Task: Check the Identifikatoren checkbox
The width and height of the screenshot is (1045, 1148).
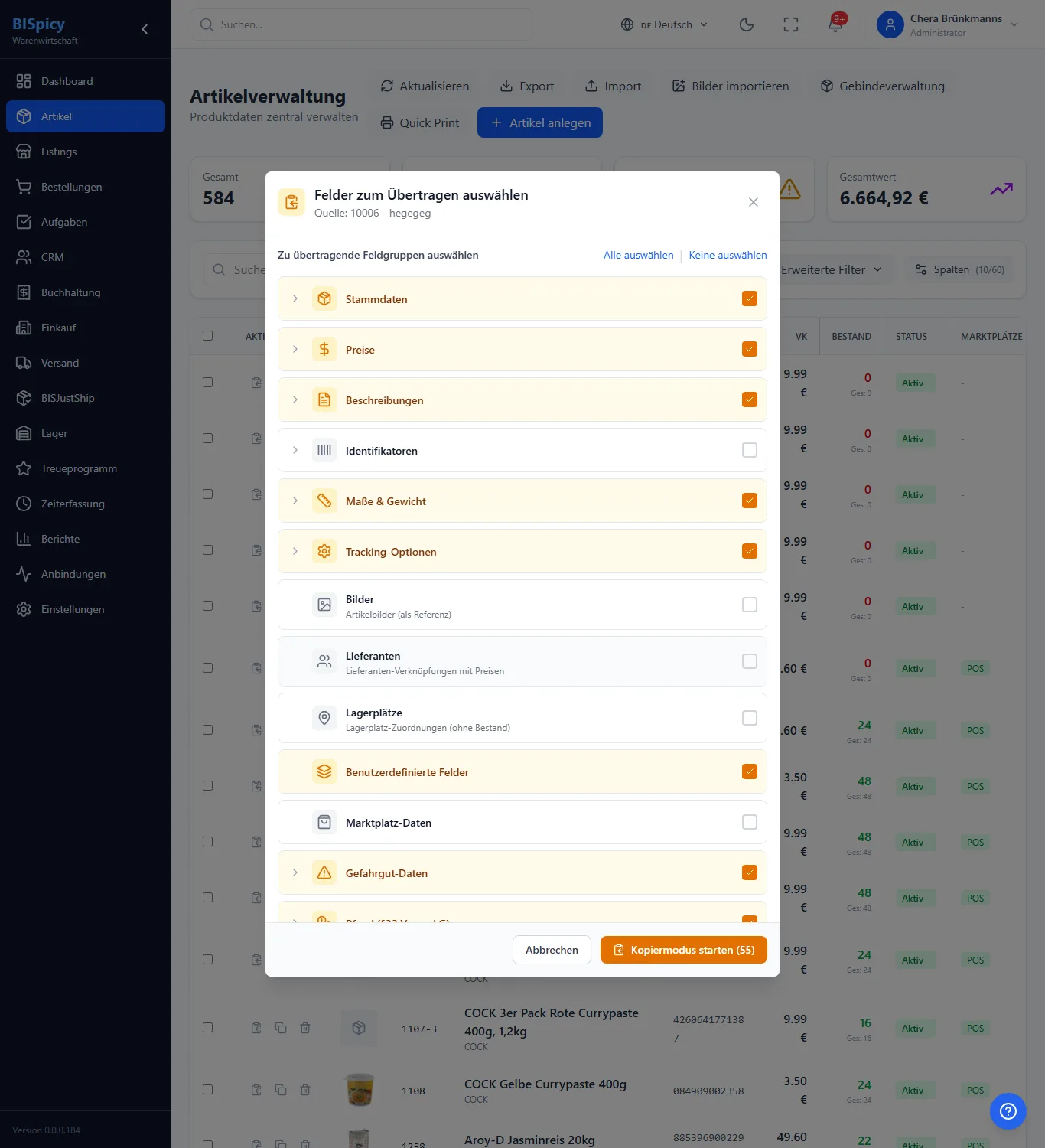Action: click(x=750, y=450)
